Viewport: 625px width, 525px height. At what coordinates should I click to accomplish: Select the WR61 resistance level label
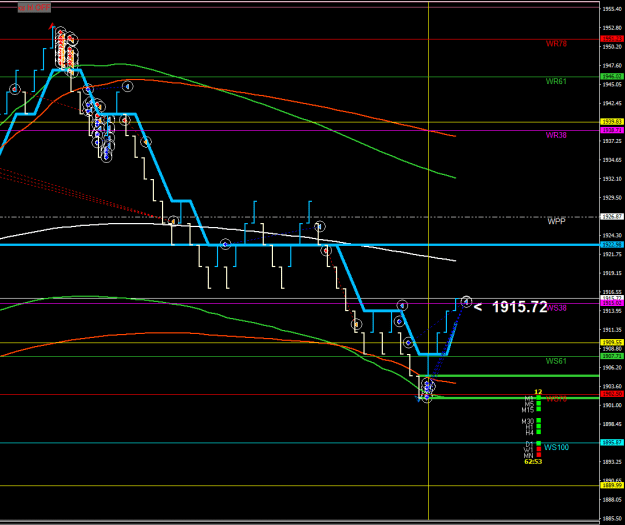pyautogui.click(x=556, y=81)
